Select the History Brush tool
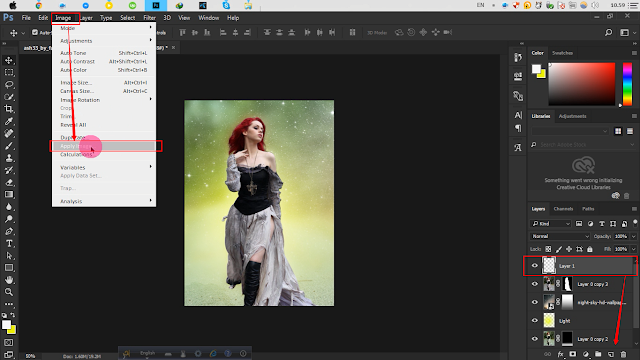The image size is (640, 360). (9, 170)
